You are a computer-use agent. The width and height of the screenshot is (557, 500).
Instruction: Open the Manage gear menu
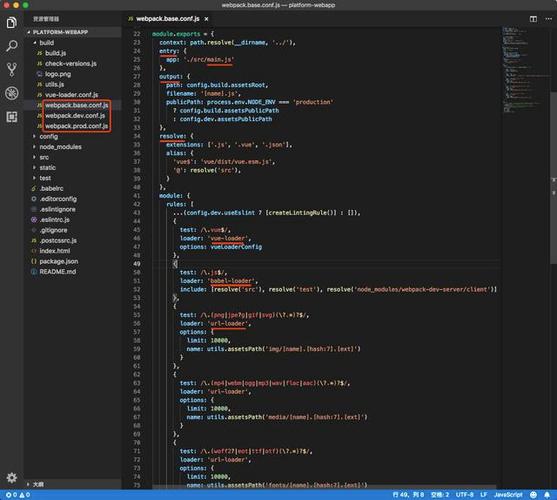(11, 478)
